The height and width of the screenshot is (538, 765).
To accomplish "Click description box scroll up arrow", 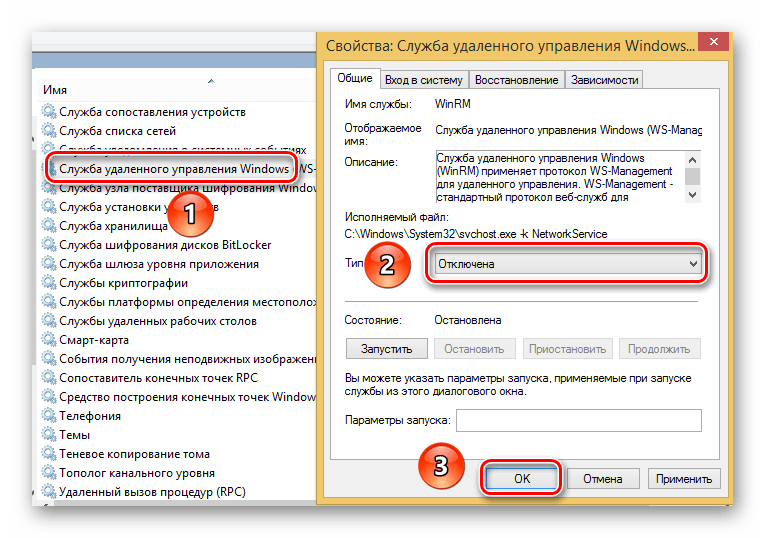I will click(x=692, y=159).
